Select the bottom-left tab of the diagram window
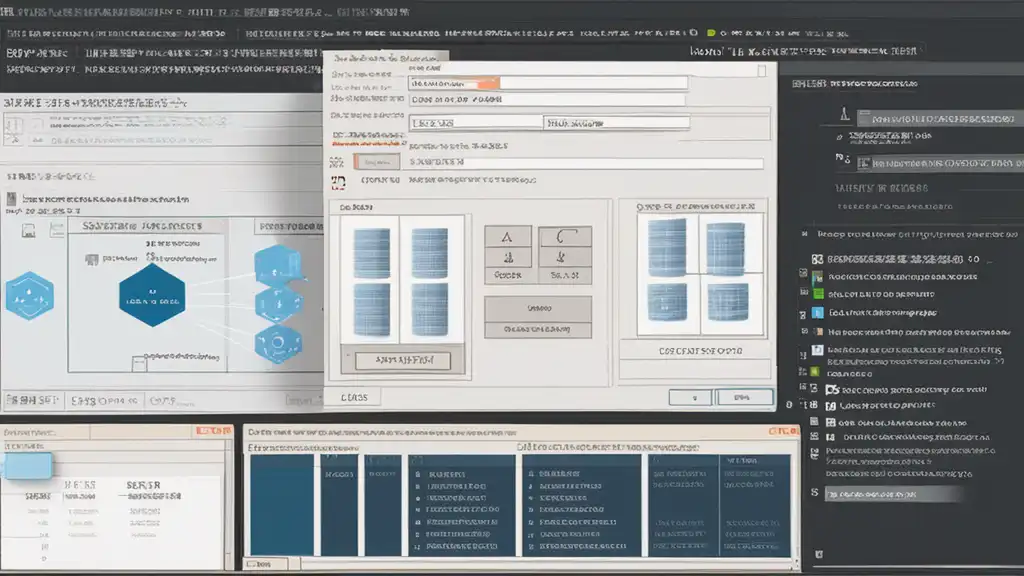This screenshot has height=576, width=1024. (x=30, y=400)
